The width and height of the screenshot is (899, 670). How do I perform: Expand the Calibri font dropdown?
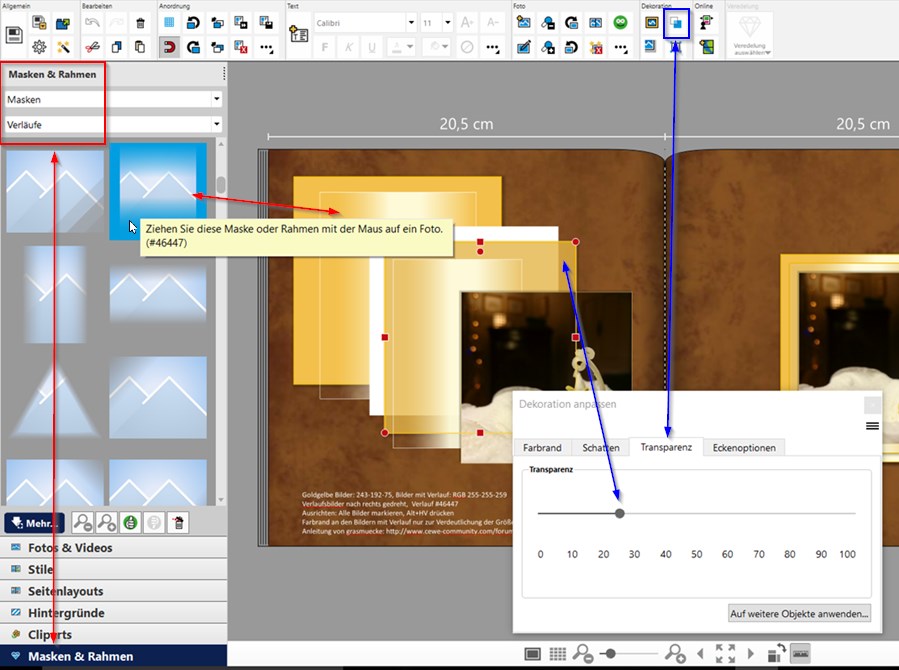point(410,22)
